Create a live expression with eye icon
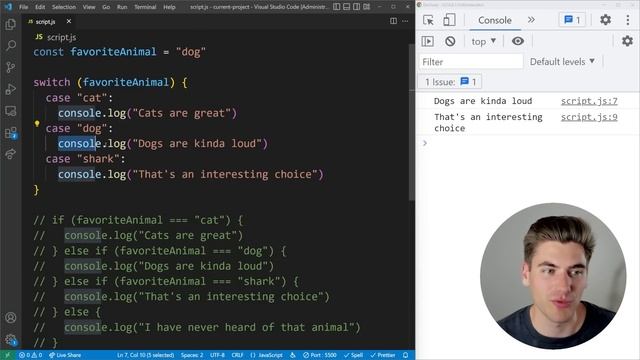The width and height of the screenshot is (640, 360). [x=518, y=41]
